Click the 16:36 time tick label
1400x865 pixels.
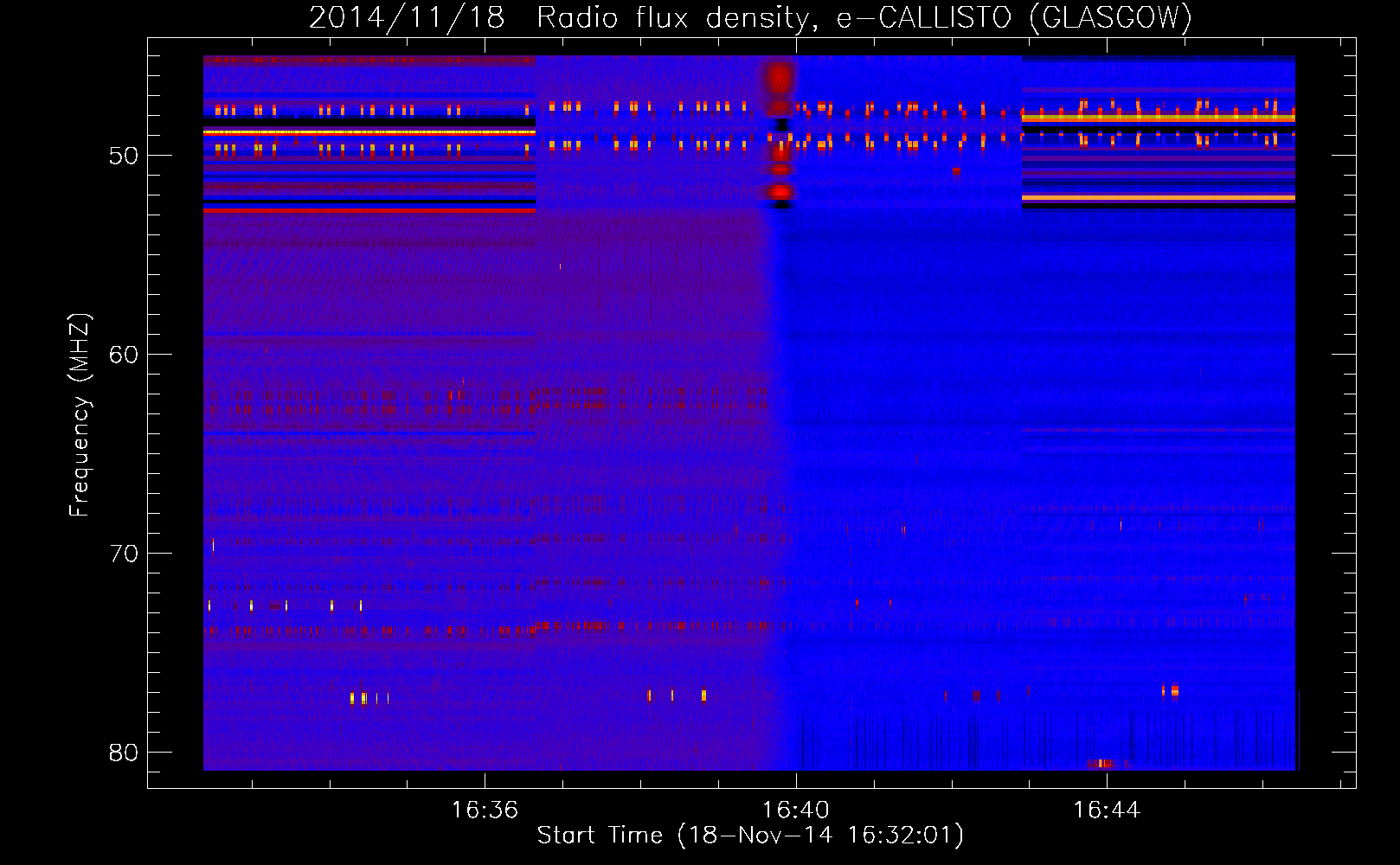click(x=485, y=810)
